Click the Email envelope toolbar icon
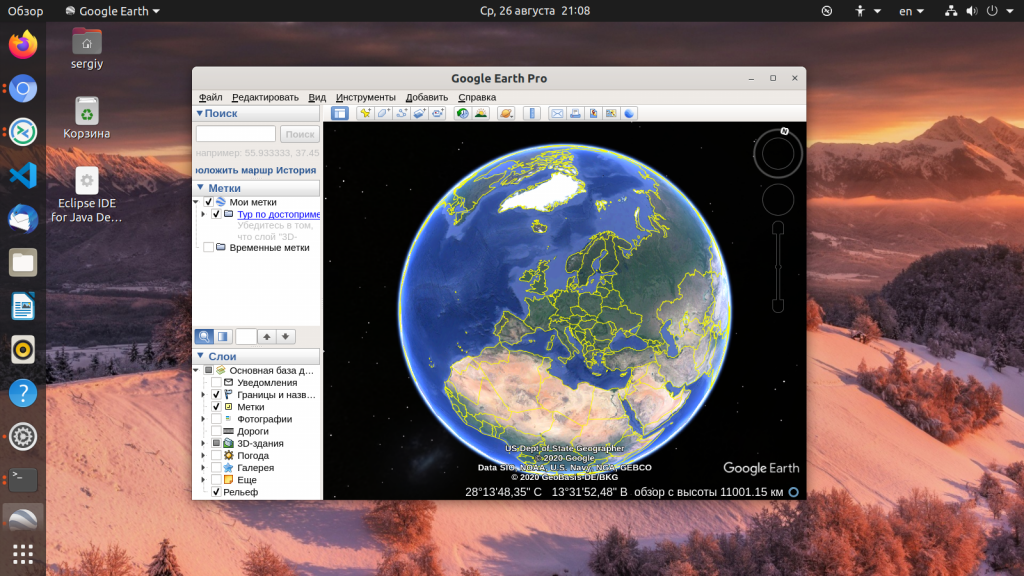Image resolution: width=1024 pixels, height=576 pixels. tap(557, 113)
